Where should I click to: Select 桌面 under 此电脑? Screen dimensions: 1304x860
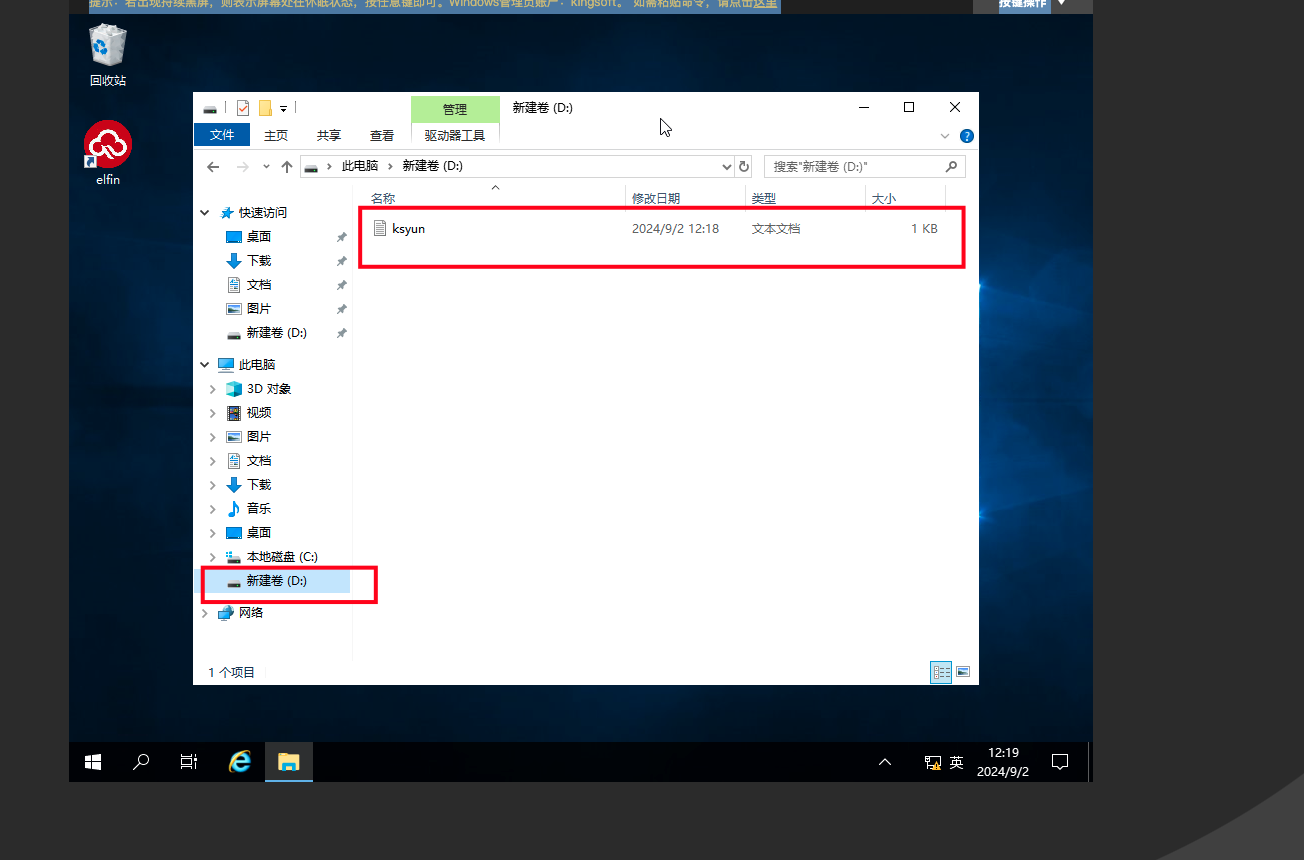(259, 533)
